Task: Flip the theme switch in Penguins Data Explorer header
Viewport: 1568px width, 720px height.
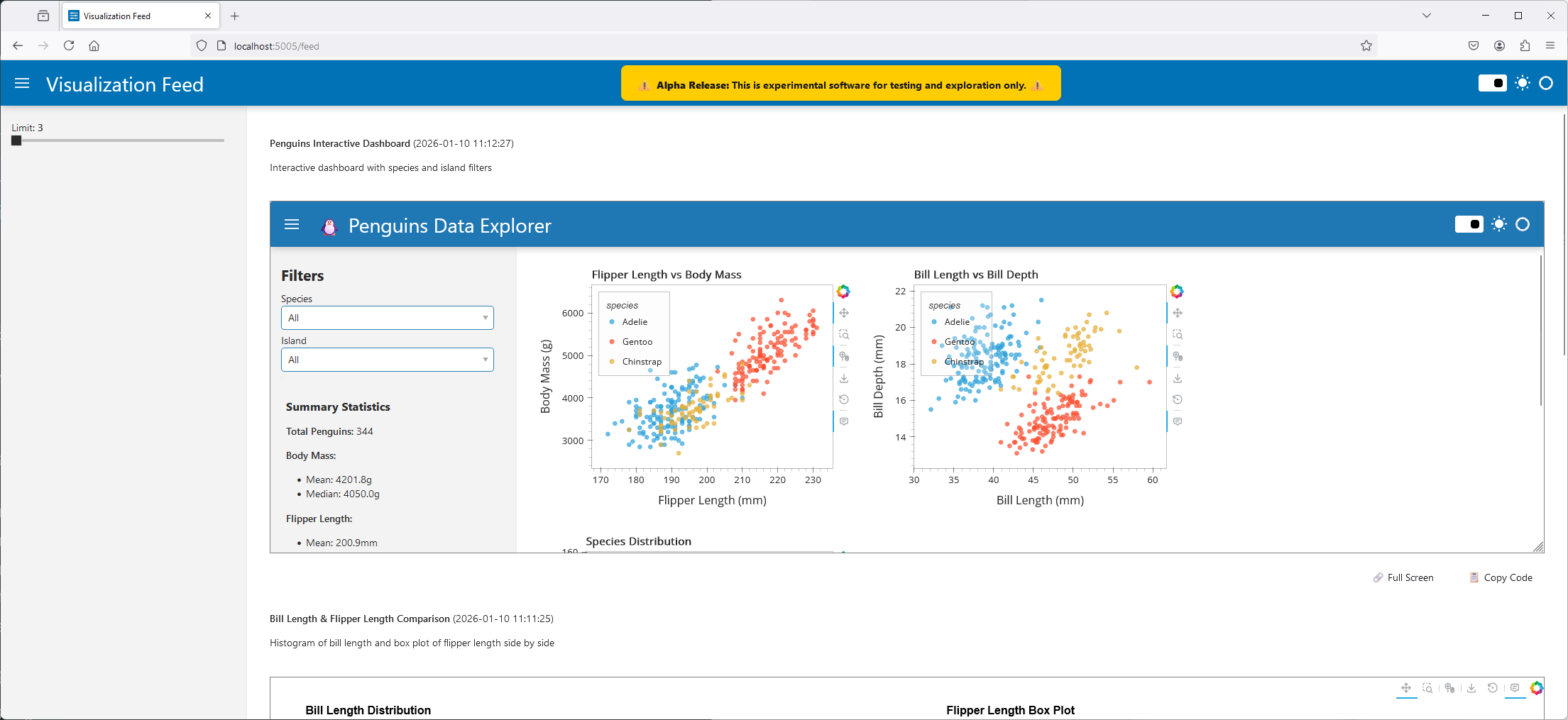Action: point(1470,224)
